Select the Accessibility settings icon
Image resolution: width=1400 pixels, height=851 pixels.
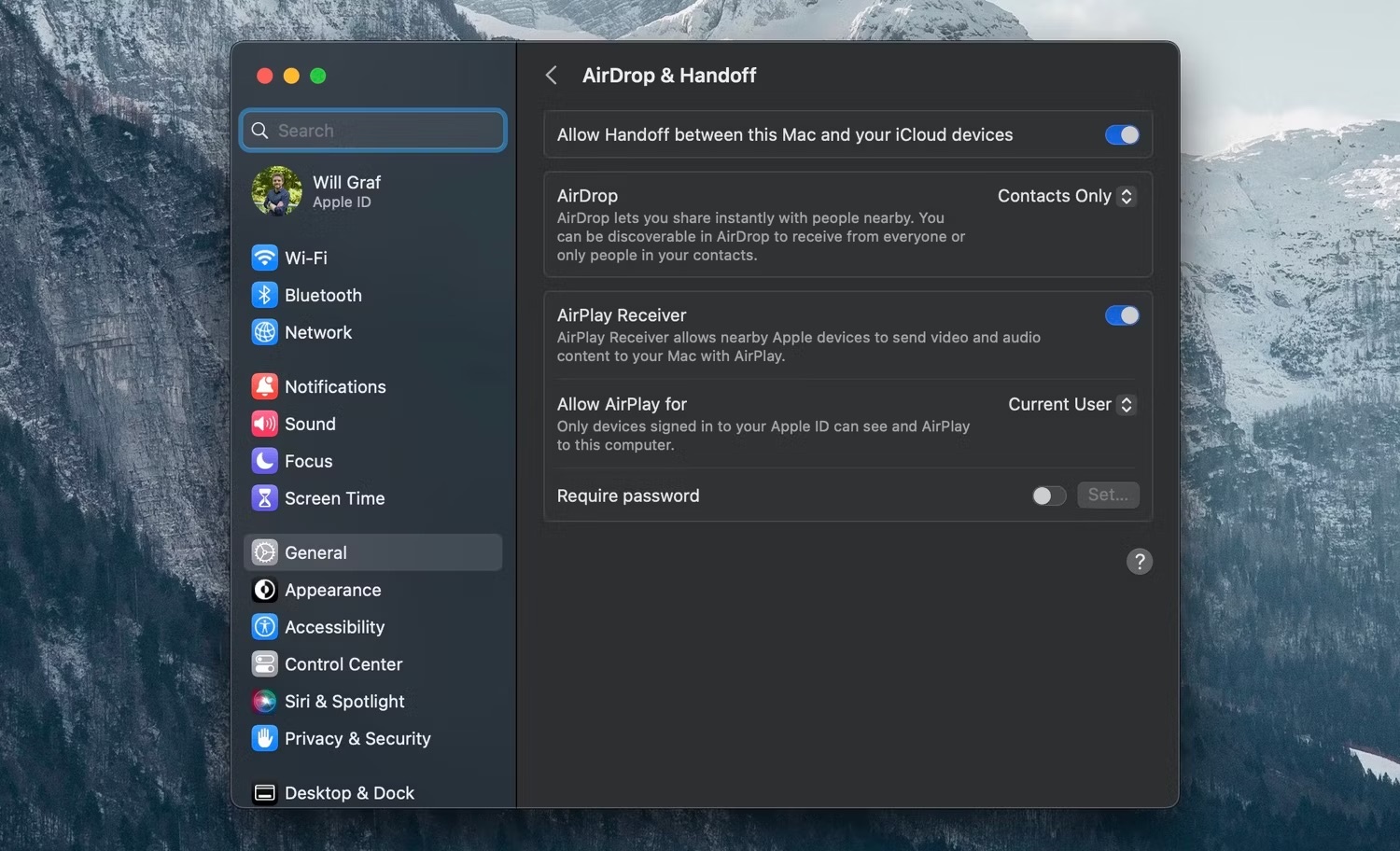264,626
